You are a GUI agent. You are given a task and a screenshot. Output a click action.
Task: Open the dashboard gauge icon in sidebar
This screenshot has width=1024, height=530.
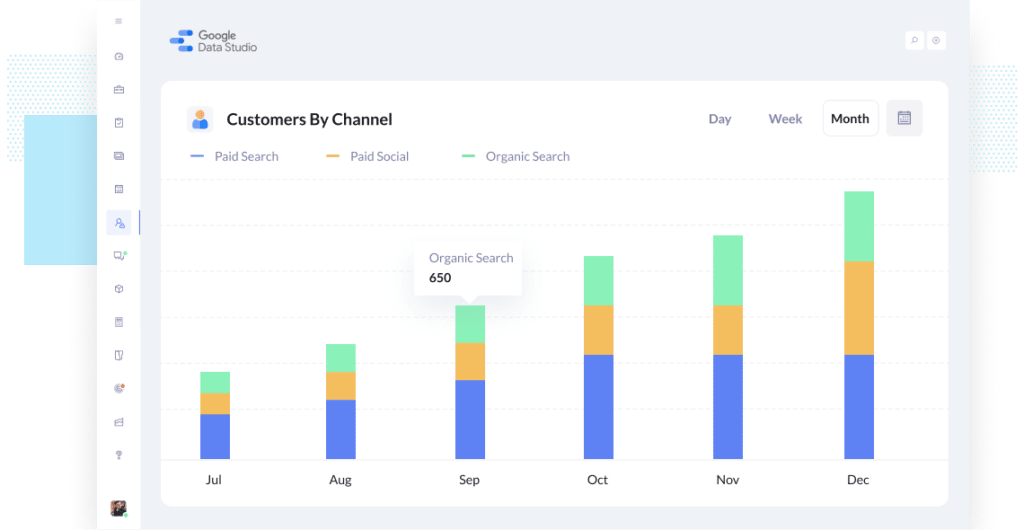[119, 57]
